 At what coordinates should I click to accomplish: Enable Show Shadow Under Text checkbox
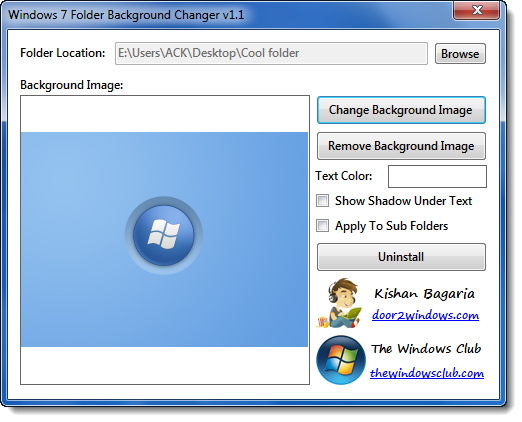tap(322, 201)
